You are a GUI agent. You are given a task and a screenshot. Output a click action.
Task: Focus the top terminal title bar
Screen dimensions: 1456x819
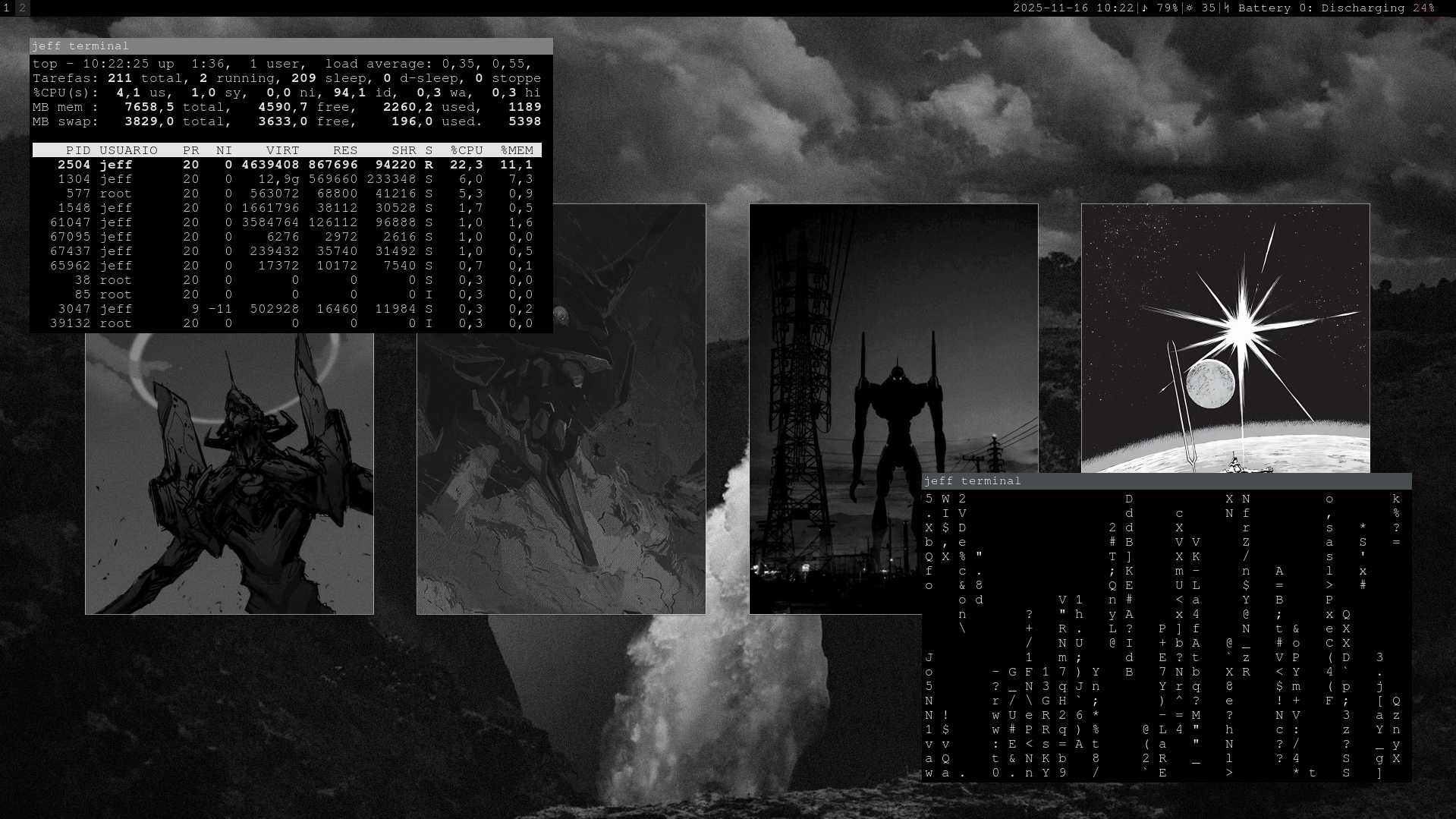tap(291, 46)
